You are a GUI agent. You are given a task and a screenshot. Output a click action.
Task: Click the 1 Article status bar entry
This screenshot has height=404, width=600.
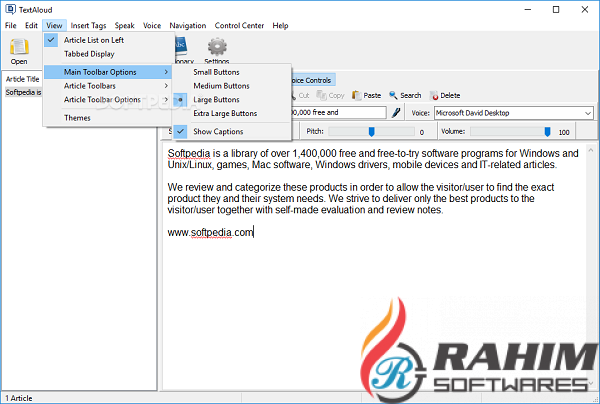[x=19, y=398]
